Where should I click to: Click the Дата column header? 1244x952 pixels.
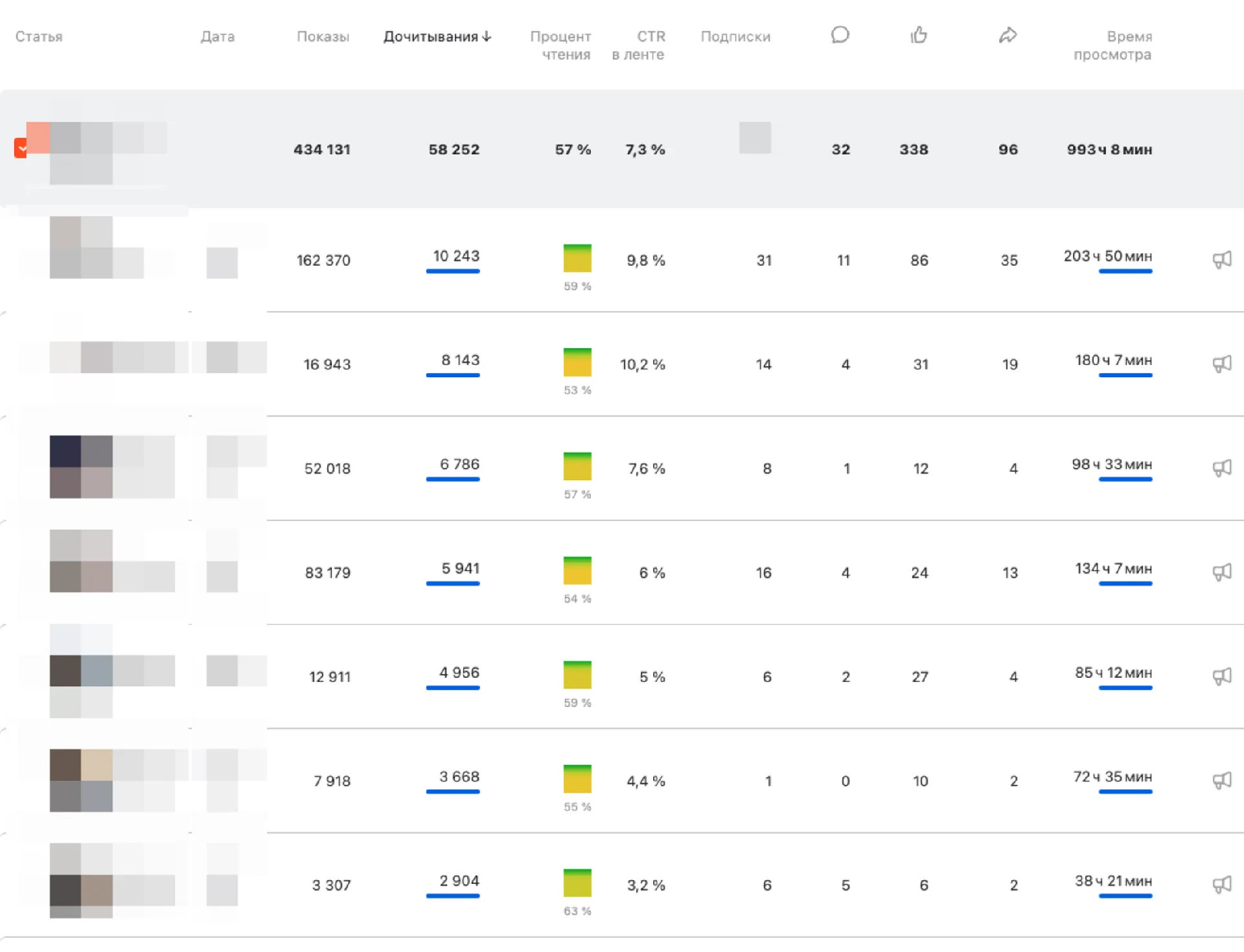coord(218,37)
